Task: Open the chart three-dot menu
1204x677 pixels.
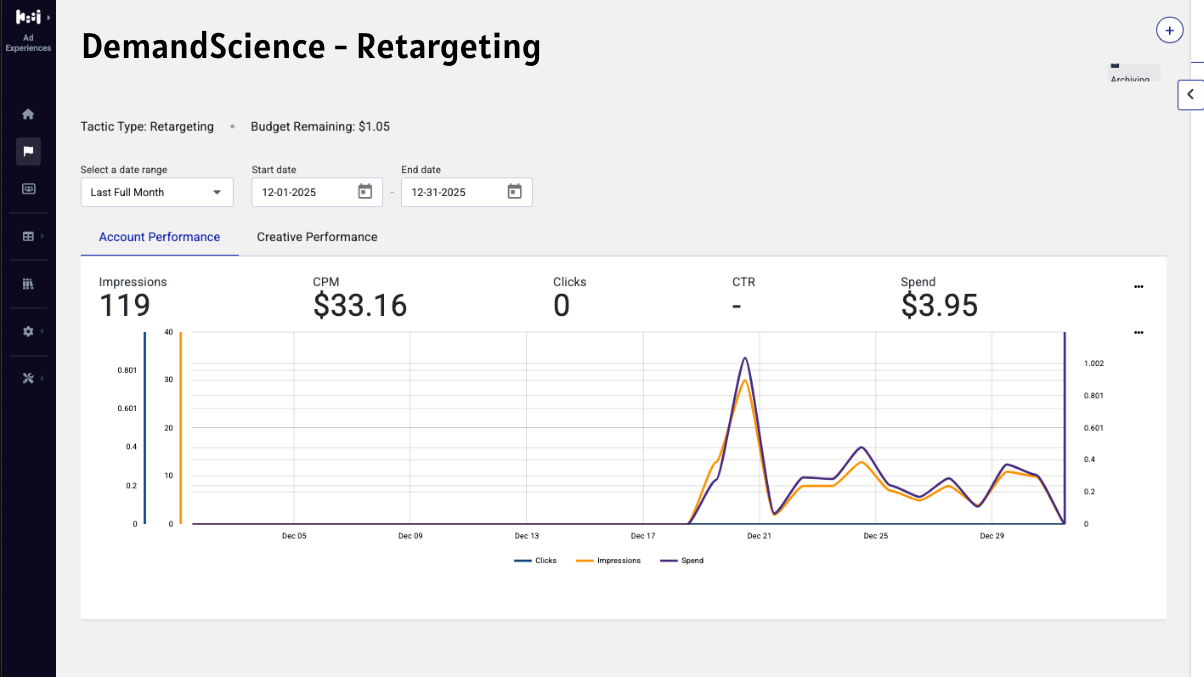Action: (1138, 332)
